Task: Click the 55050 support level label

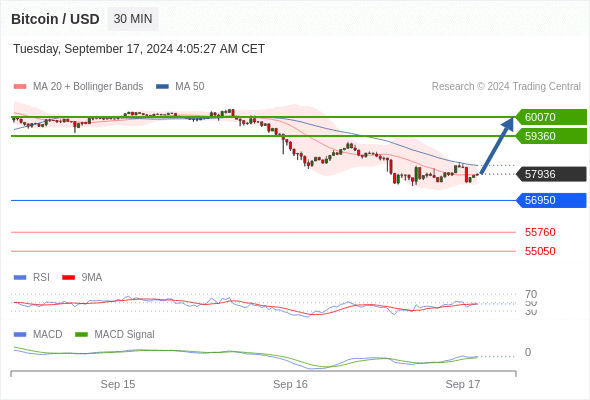Action: (x=540, y=251)
